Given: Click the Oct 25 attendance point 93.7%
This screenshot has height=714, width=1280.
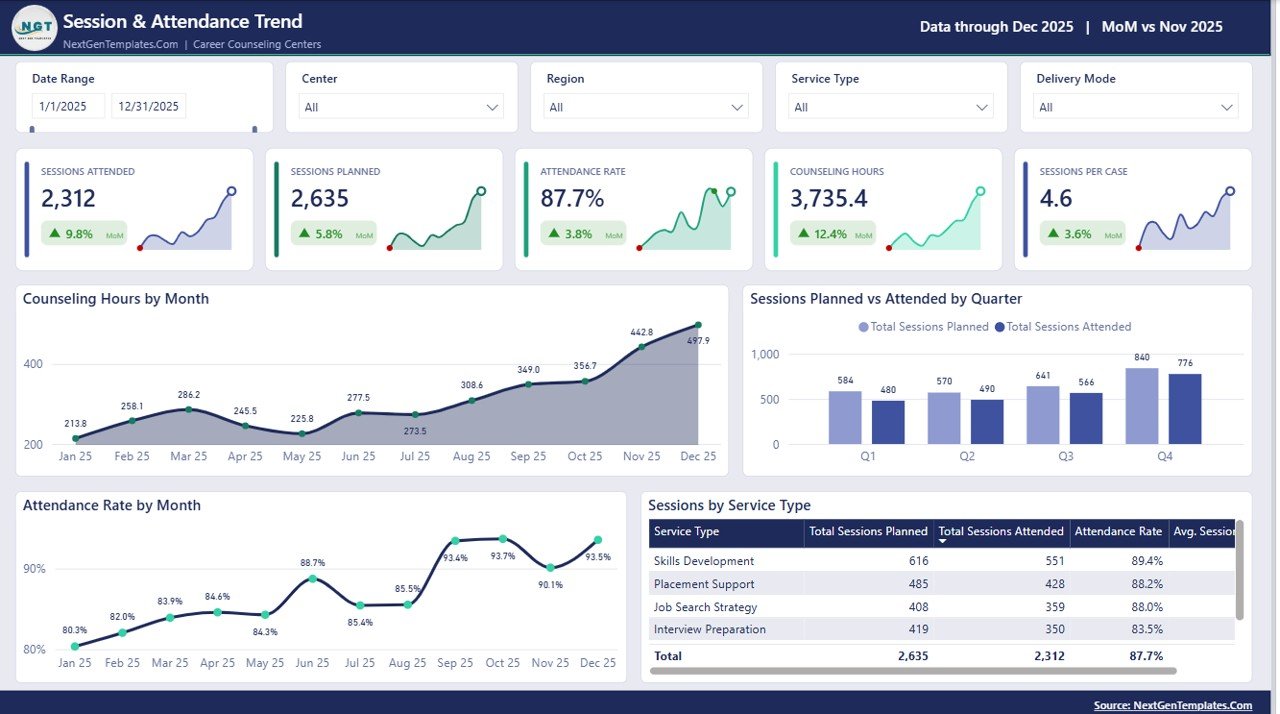Looking at the screenshot, I should (503, 539).
